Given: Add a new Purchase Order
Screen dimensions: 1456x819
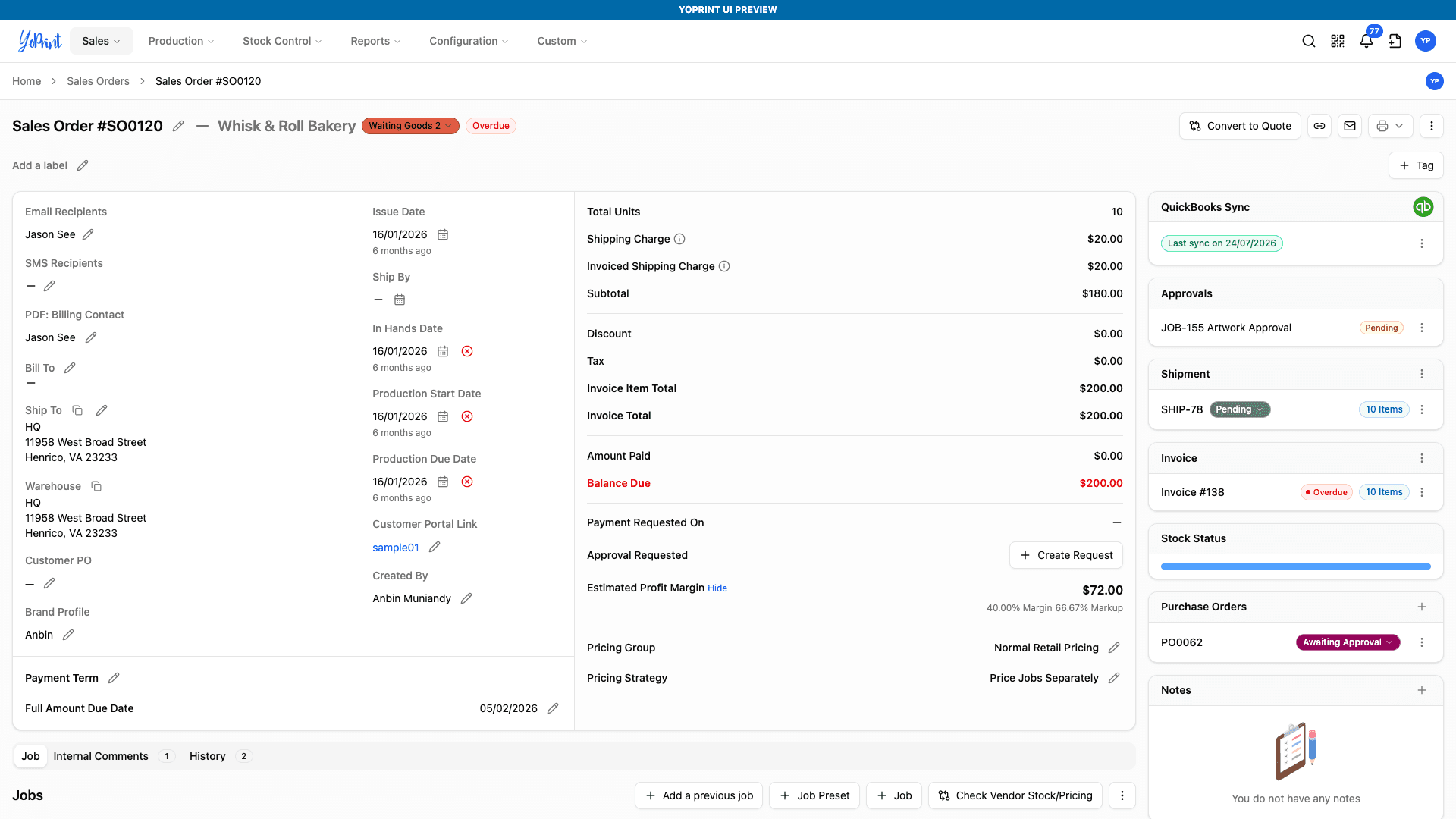Looking at the screenshot, I should tap(1422, 607).
